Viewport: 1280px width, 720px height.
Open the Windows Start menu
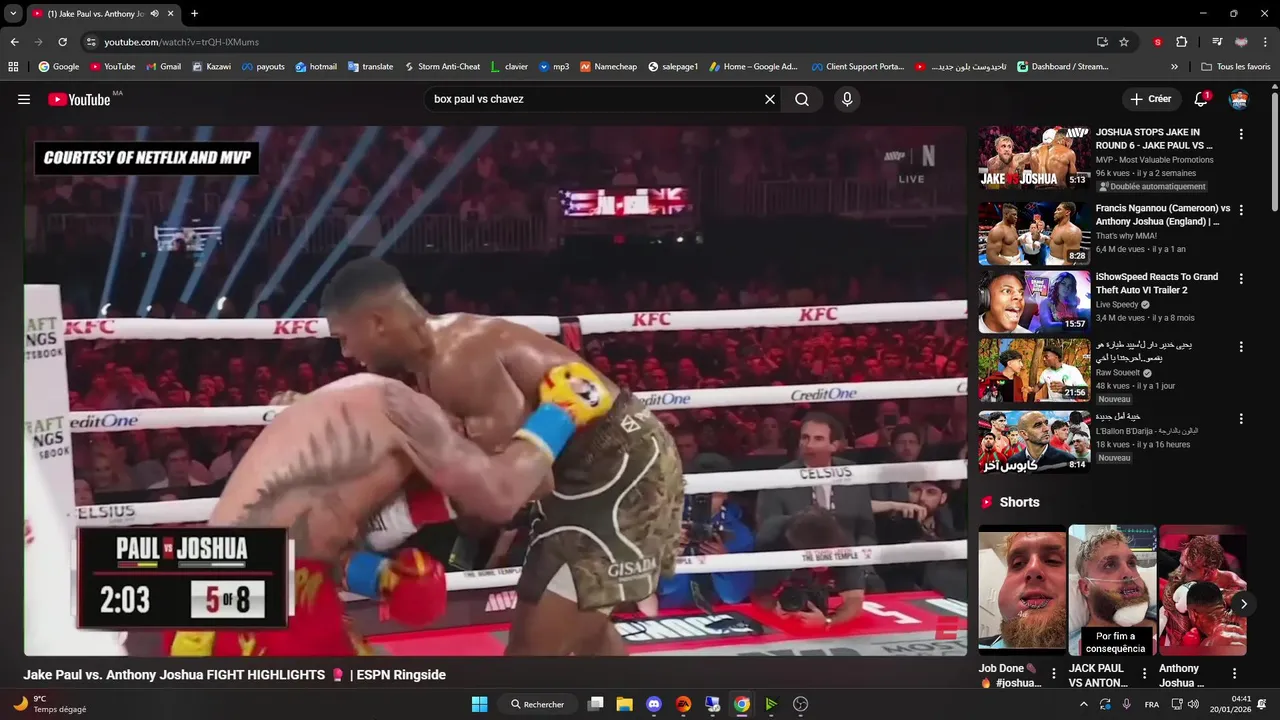click(x=480, y=704)
